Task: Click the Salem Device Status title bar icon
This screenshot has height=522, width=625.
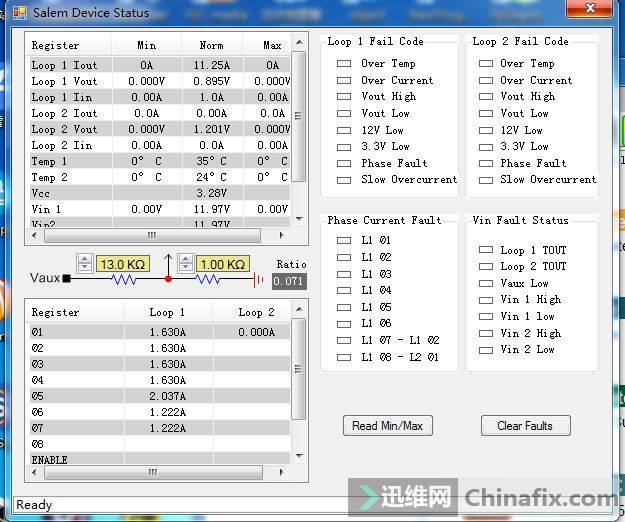Action: [20, 13]
